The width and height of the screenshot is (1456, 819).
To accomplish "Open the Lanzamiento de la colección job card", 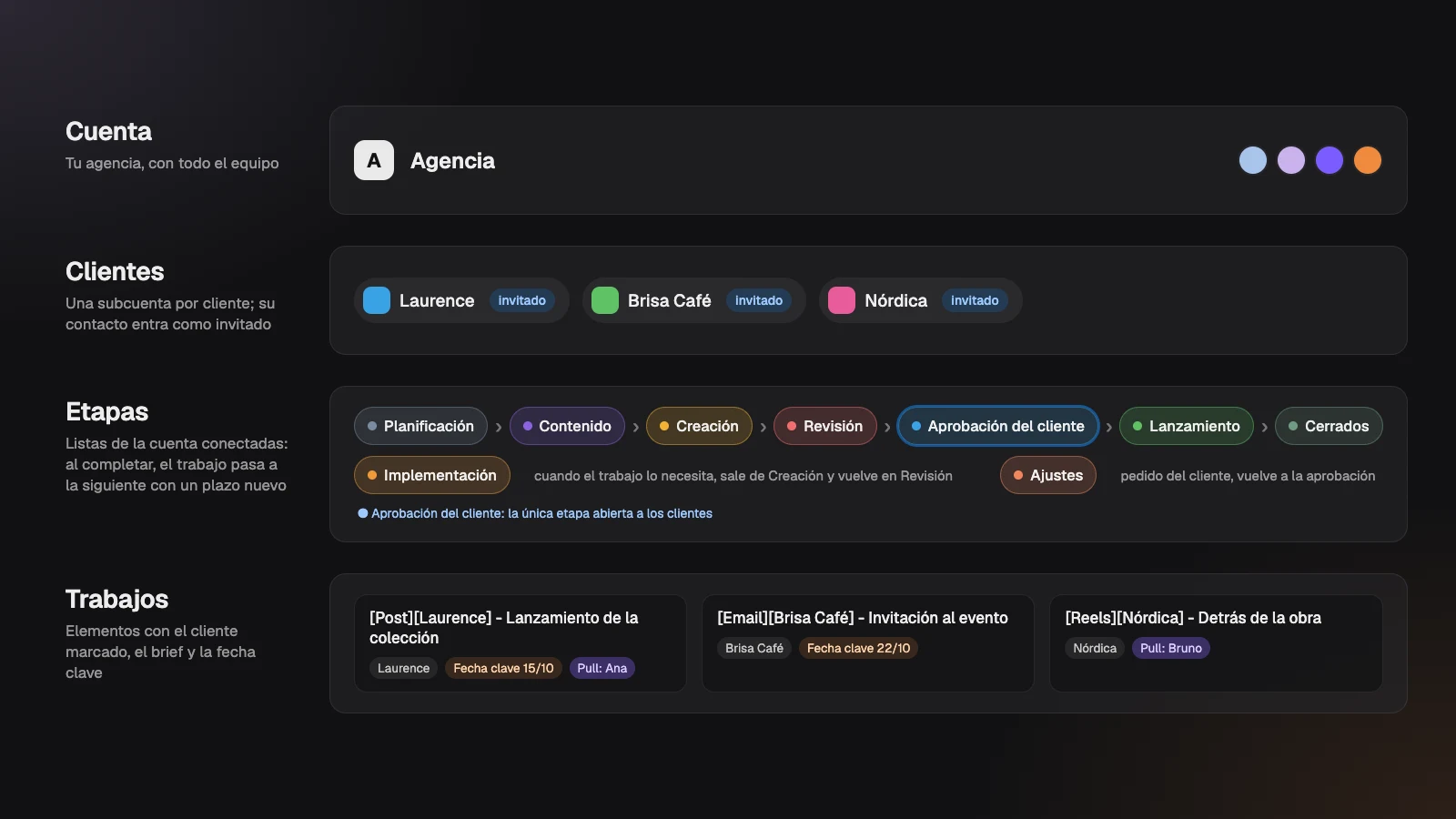I will click(x=521, y=643).
